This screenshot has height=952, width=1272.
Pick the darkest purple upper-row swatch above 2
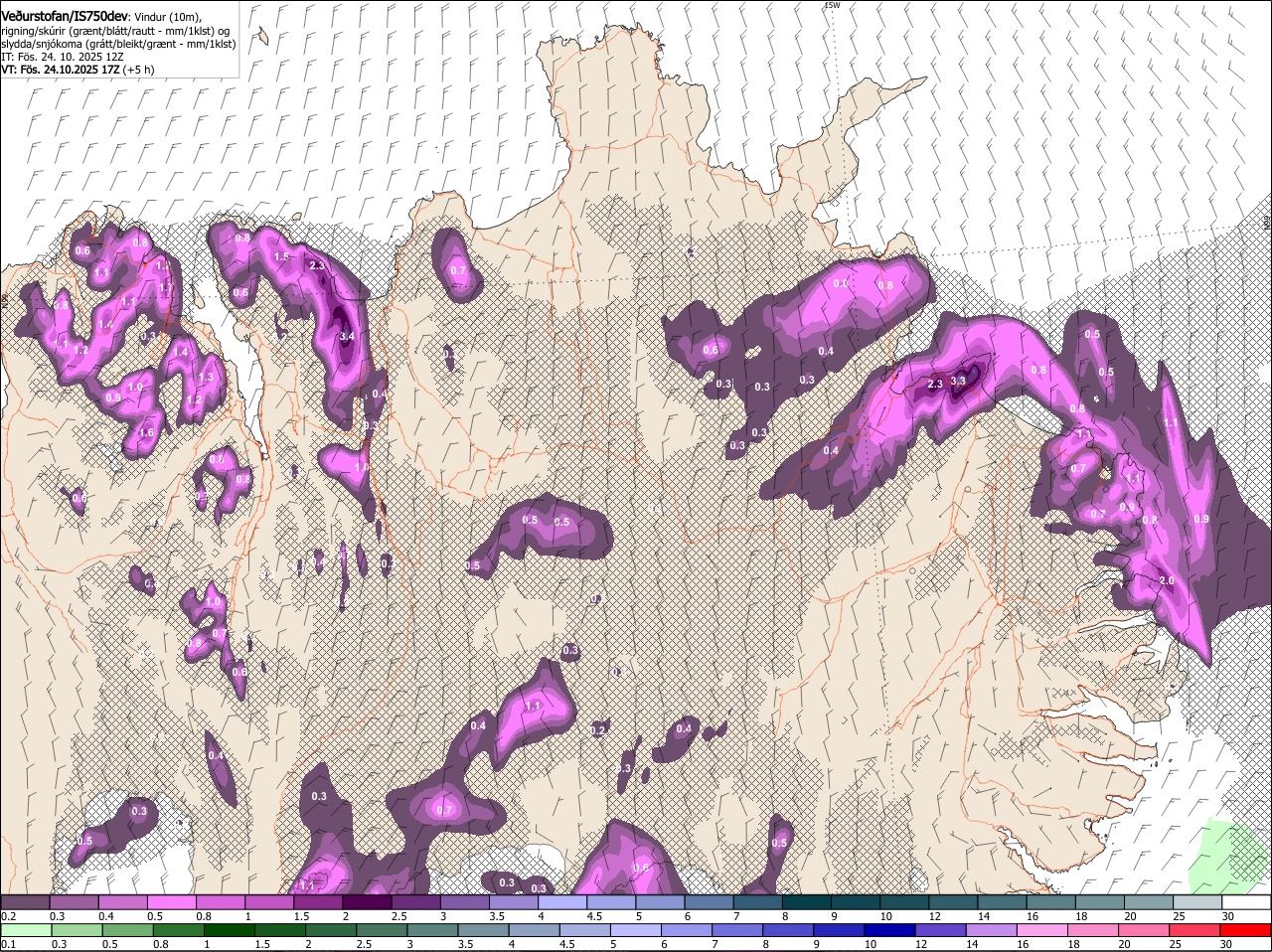coord(366,901)
